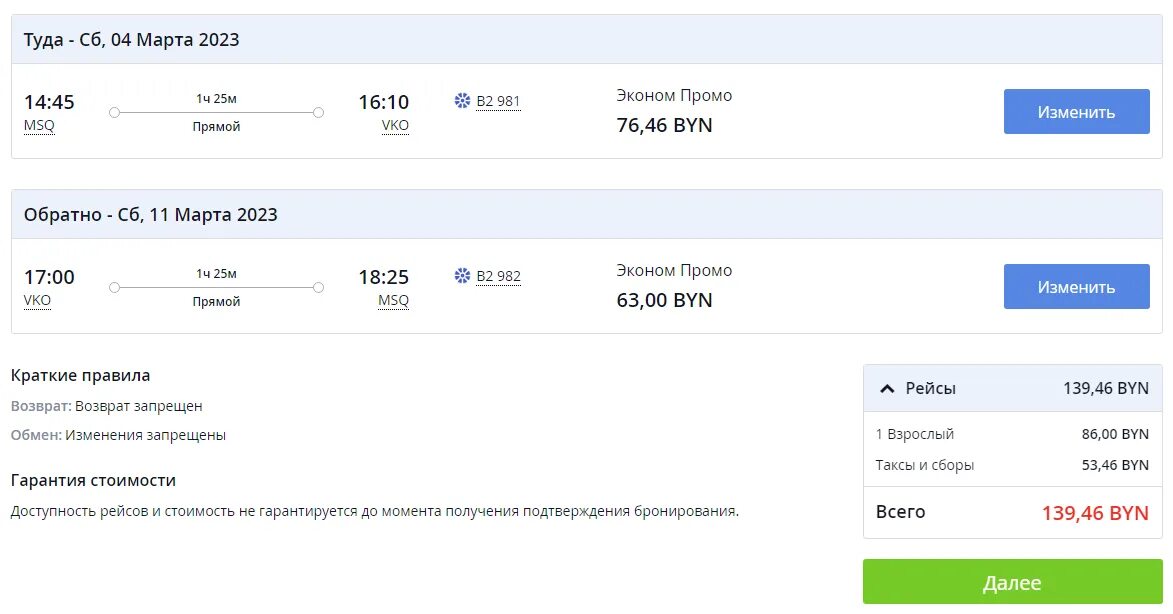Open flight number B2 981 details
The width and height of the screenshot is (1173, 614).
pos(498,101)
